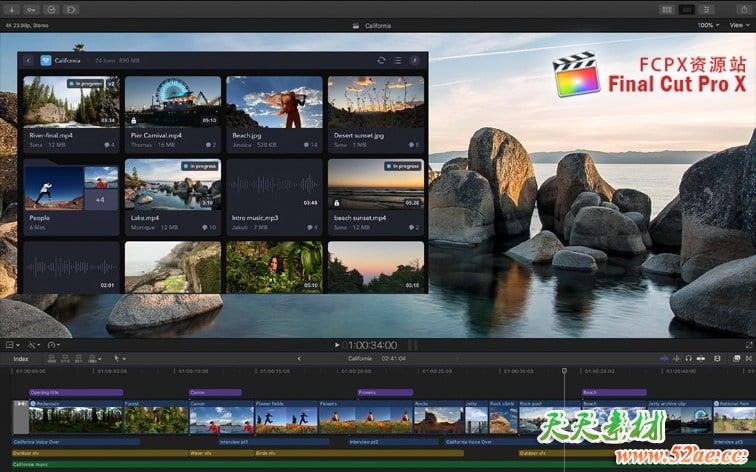Click the playhead marker on timeline ruler
Screen dimensions: 756x472
tap(564, 371)
